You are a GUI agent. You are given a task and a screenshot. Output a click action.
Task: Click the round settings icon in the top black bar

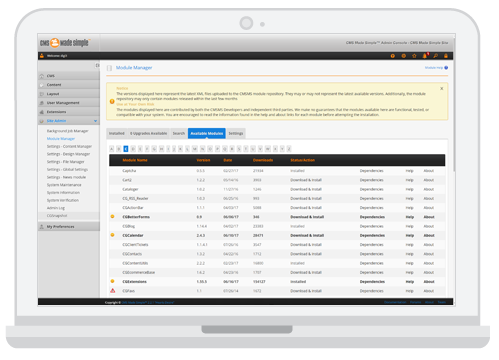404,56
